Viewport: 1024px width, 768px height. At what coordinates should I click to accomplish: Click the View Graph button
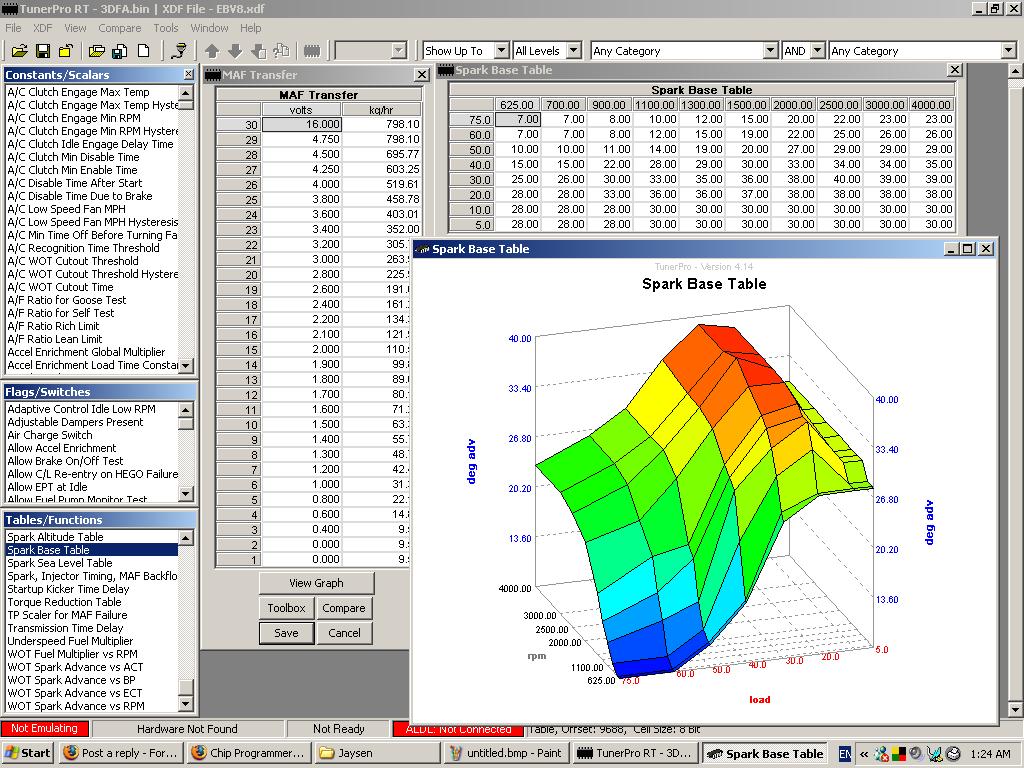316,583
